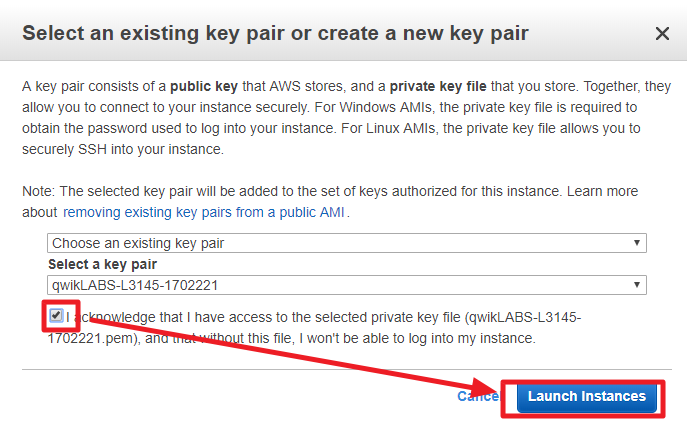Click the arrow beside qwikLABS-L3145-1702221
Image resolution: width=689 pixels, height=427 pixels.
point(636,285)
